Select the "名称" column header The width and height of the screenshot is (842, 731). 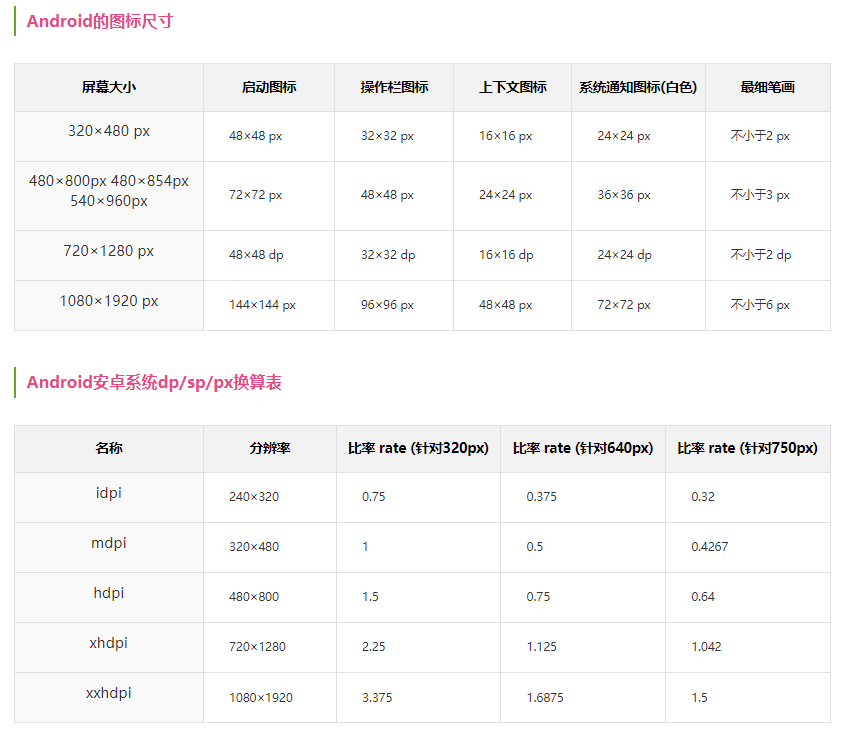(109, 448)
